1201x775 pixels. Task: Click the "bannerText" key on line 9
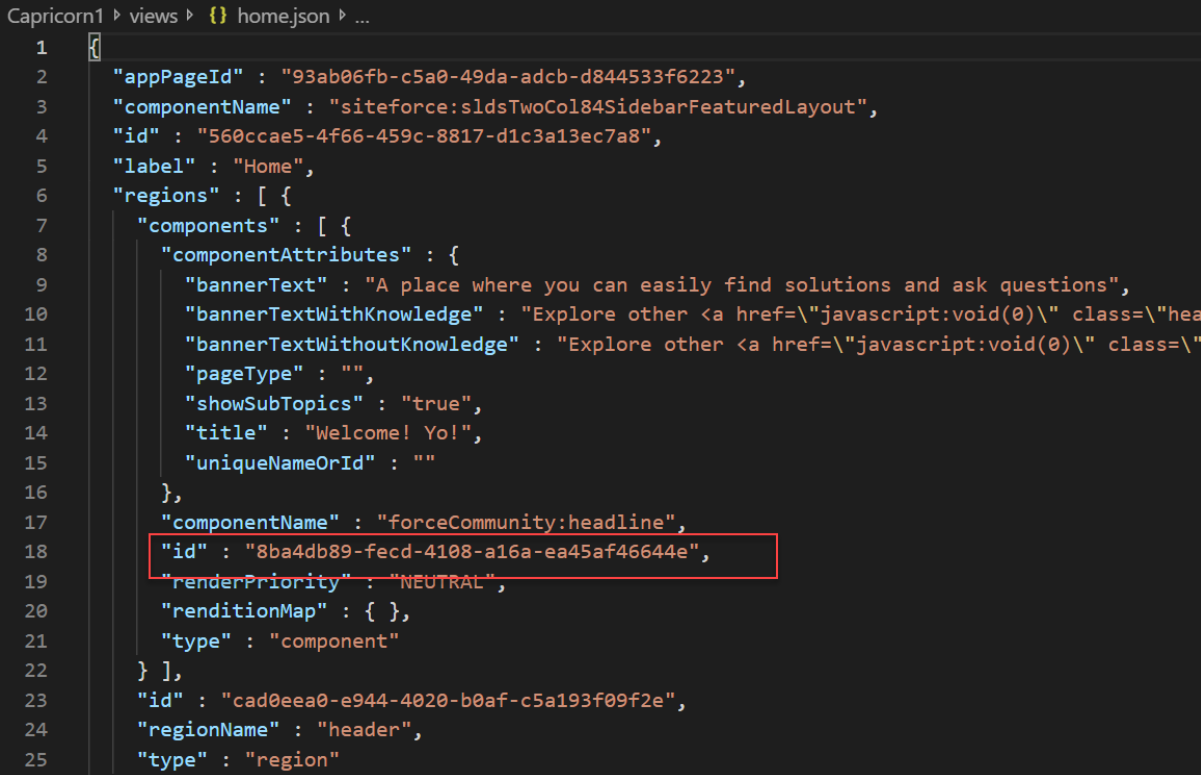coord(256,285)
